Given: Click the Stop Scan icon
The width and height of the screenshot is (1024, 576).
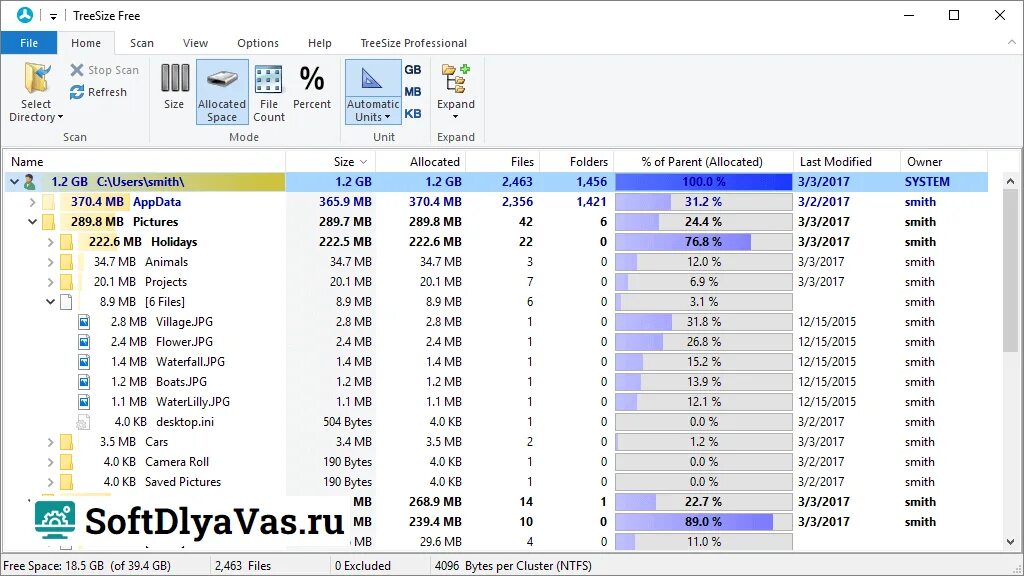Looking at the screenshot, I should (77, 70).
